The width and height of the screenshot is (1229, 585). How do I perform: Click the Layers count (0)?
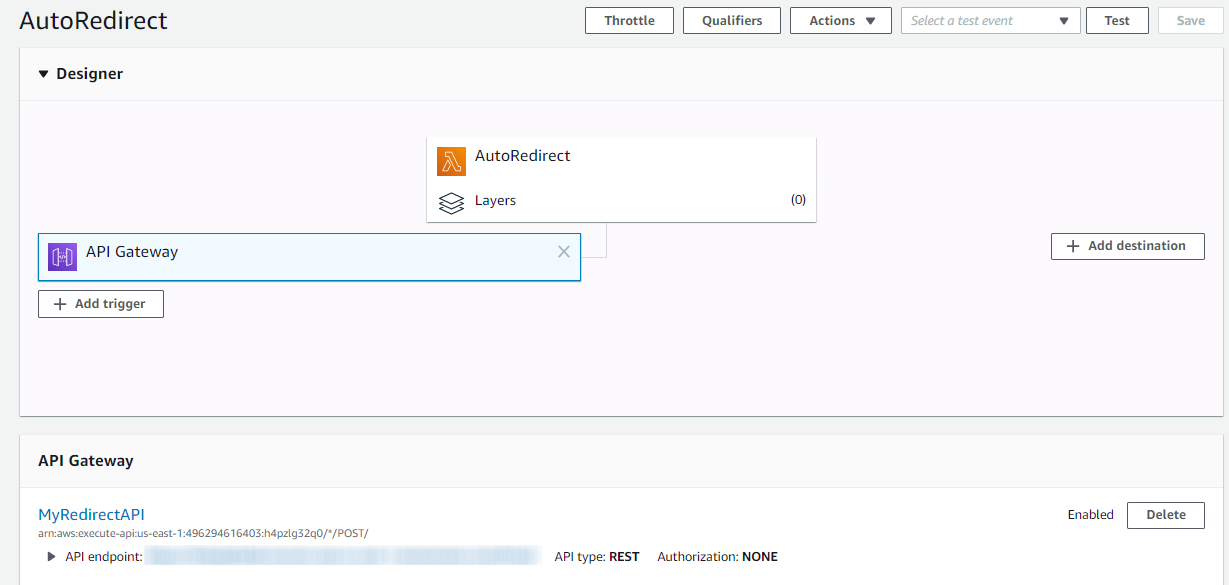[x=798, y=200]
